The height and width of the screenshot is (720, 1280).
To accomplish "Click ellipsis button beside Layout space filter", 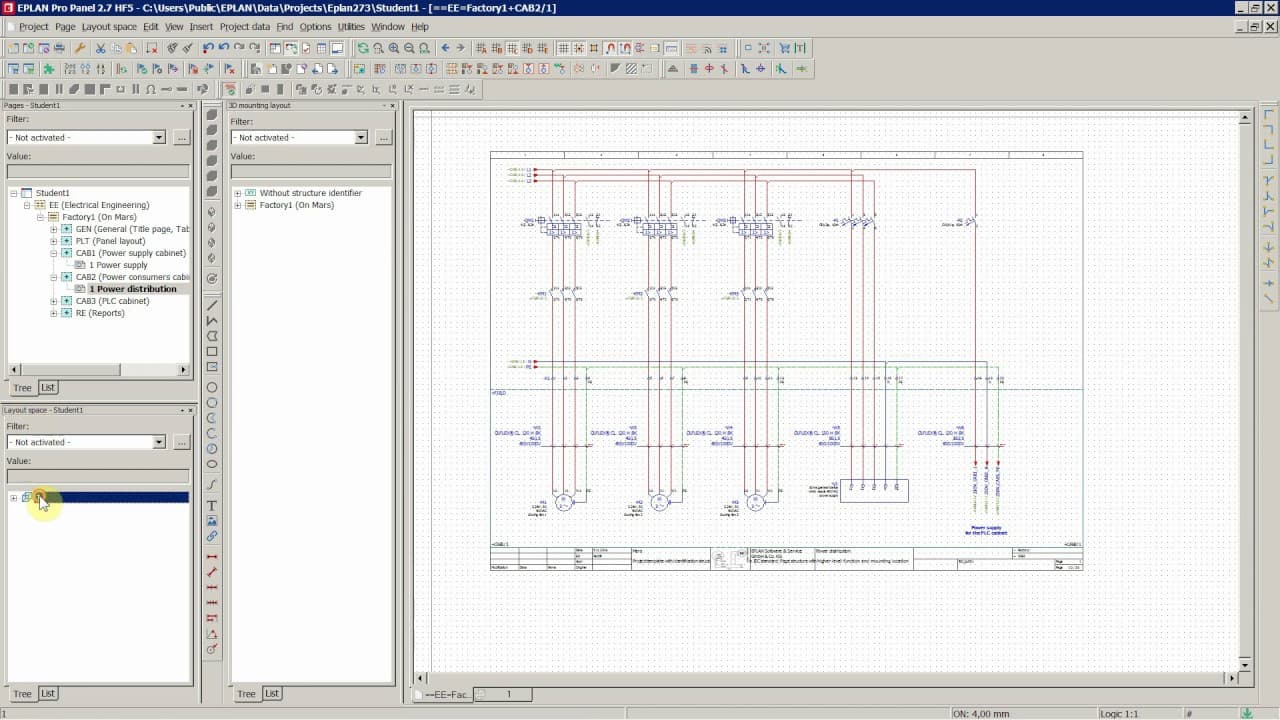I will [x=181, y=442].
